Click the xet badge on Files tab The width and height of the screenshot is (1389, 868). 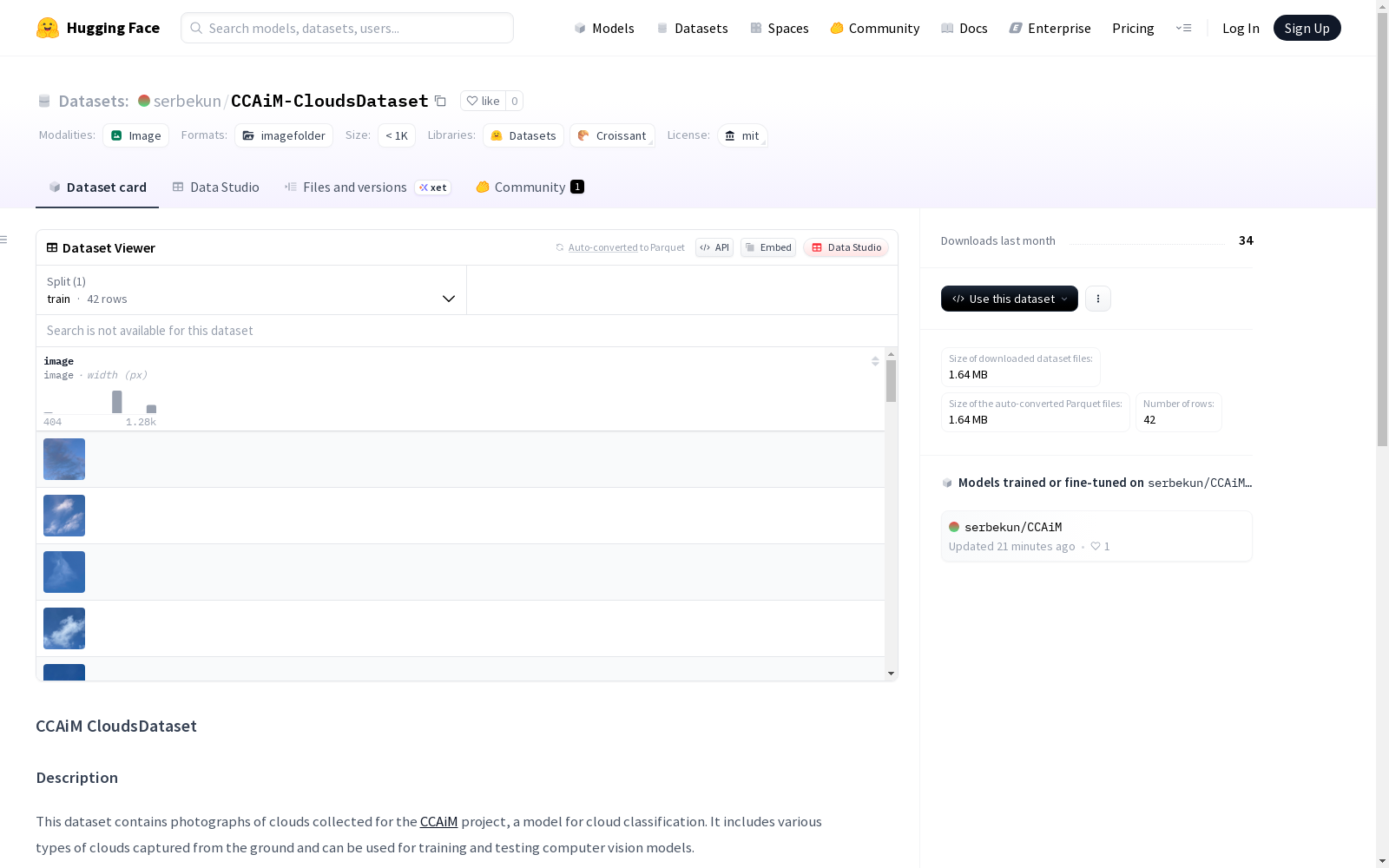point(433,187)
